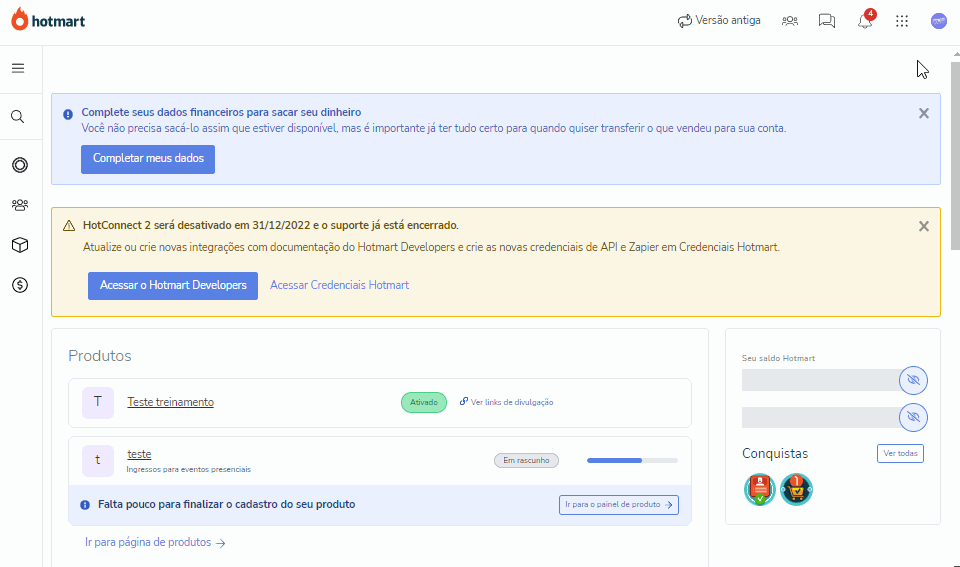Click the Seu saldo Hotmart label
960x567 pixels.
click(778, 358)
